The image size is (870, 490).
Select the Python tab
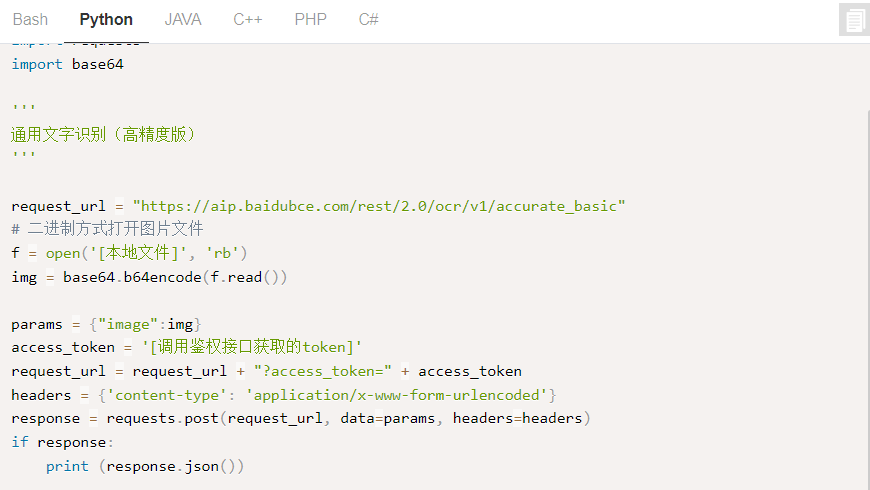coord(106,19)
